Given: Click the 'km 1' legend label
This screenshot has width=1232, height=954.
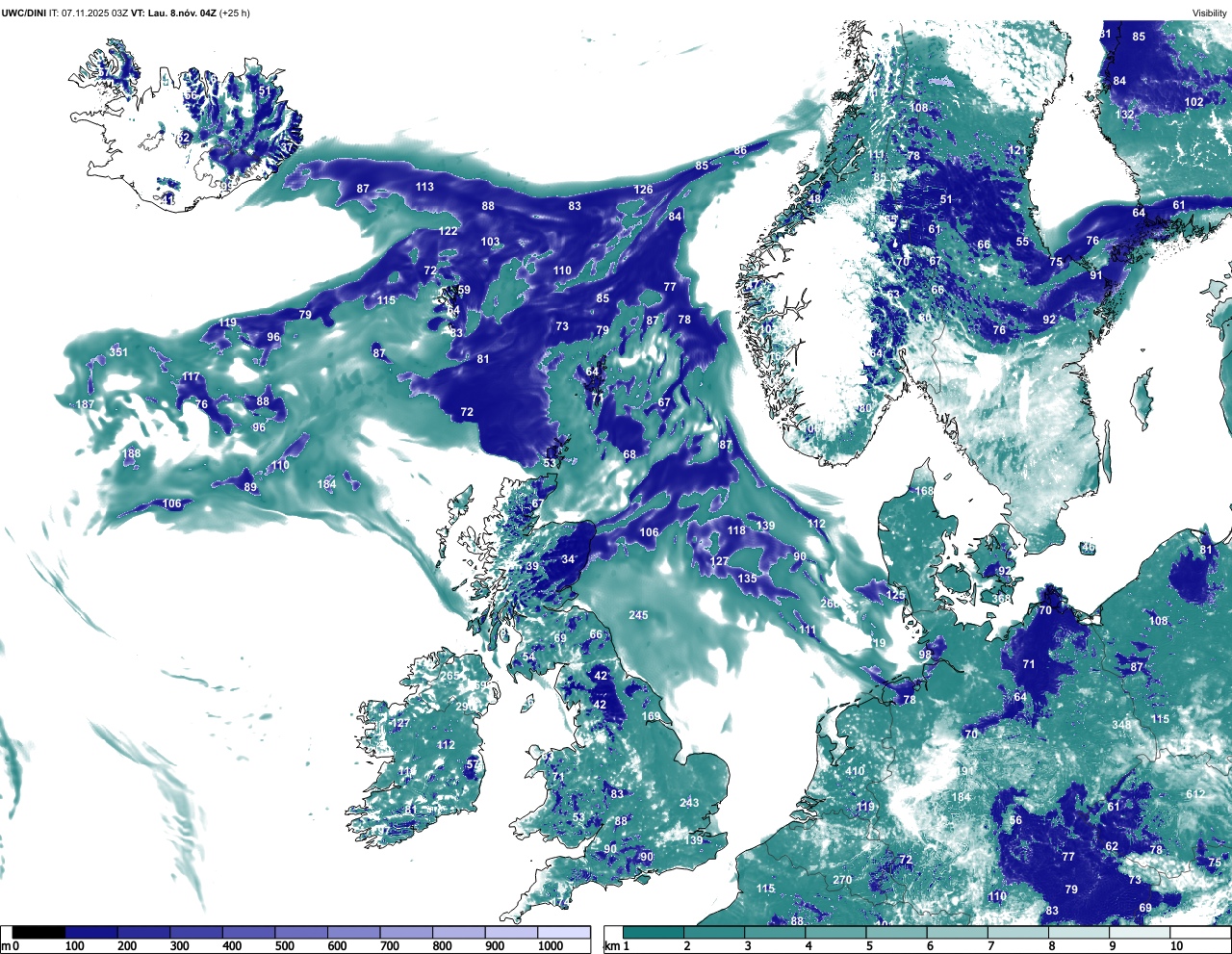Looking at the screenshot, I should point(617,946).
